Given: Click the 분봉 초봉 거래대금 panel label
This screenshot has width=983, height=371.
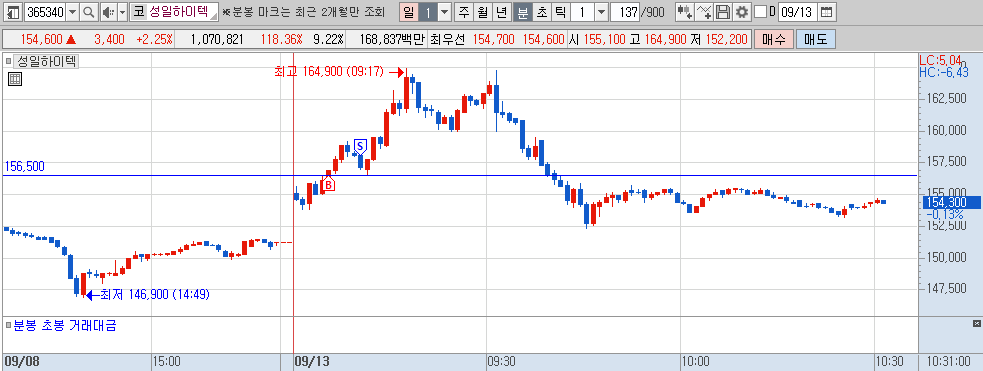Looking at the screenshot, I should pos(65,325).
